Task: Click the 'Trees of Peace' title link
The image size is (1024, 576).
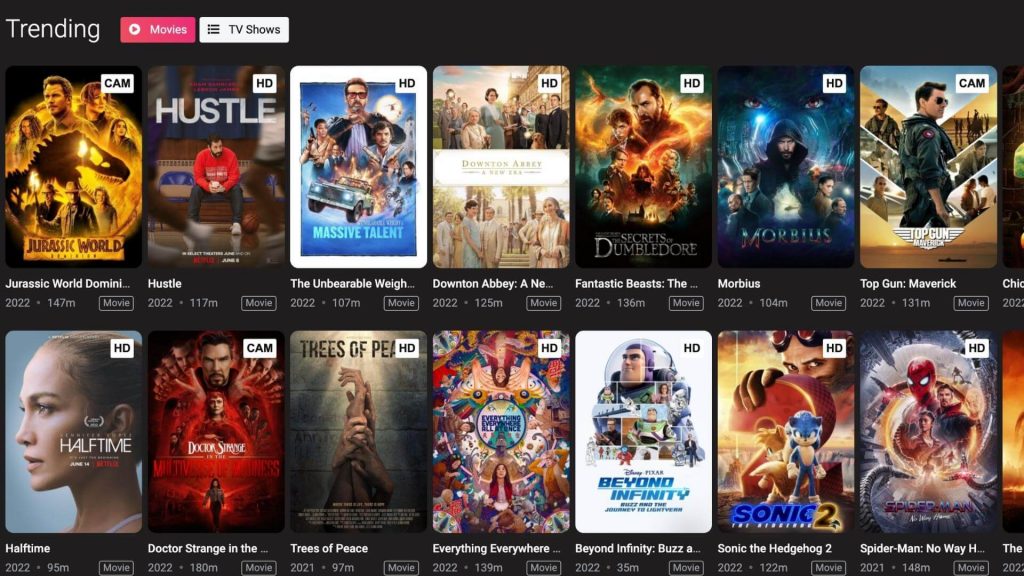Action: 329,549
